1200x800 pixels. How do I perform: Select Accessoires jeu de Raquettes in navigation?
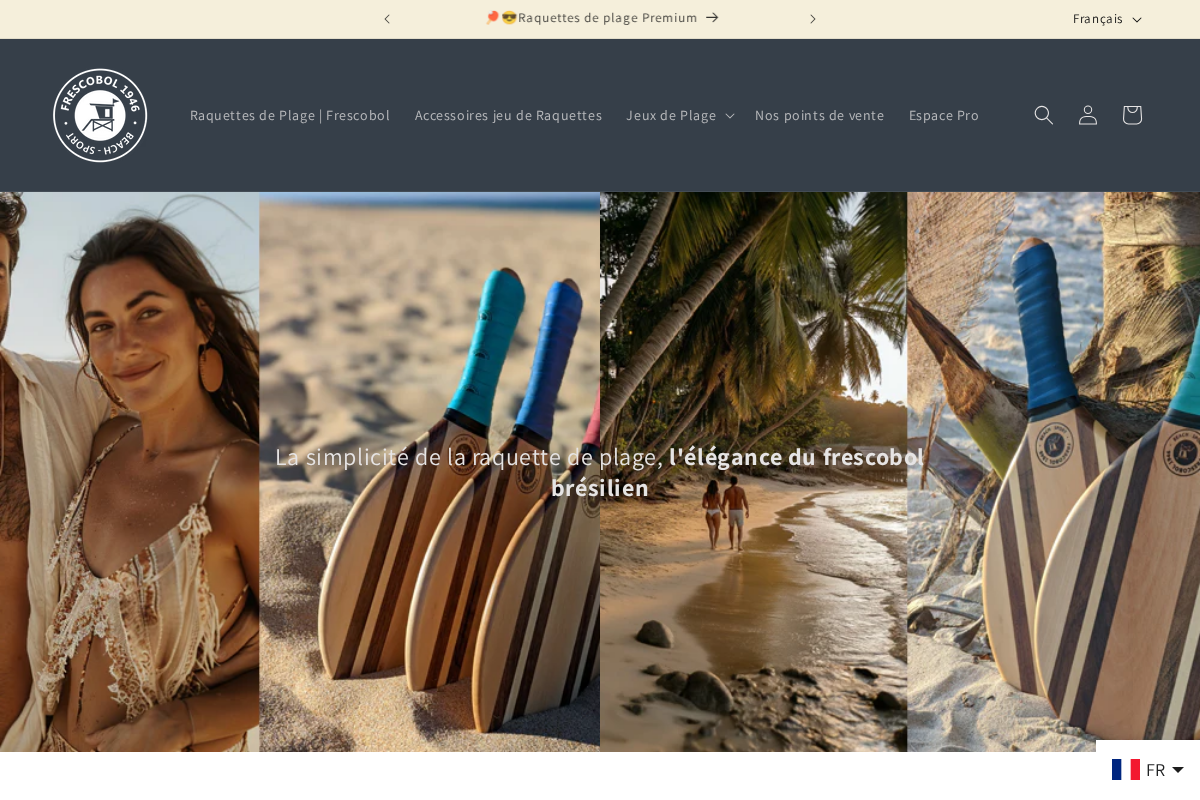coord(508,115)
